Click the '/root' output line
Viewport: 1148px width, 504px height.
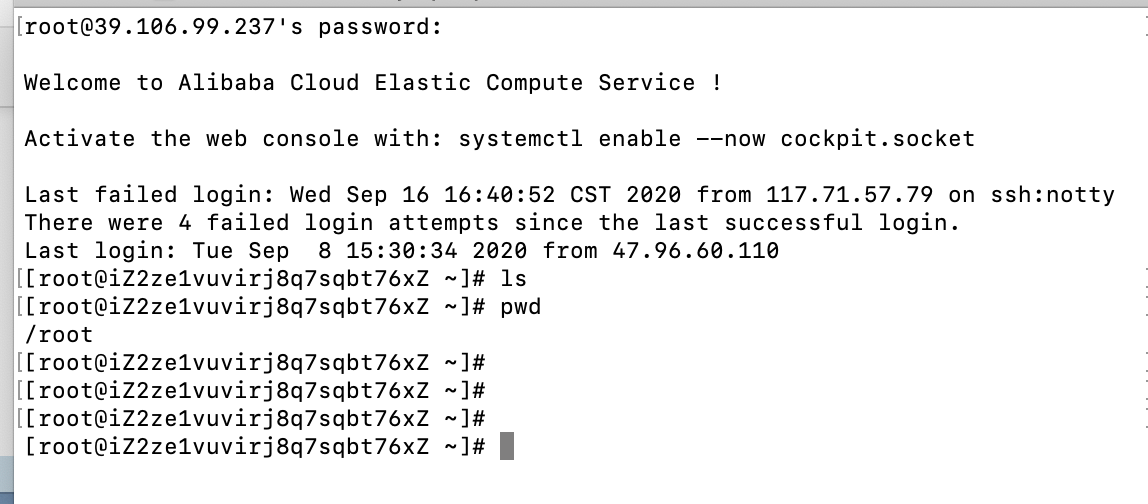pos(59,335)
